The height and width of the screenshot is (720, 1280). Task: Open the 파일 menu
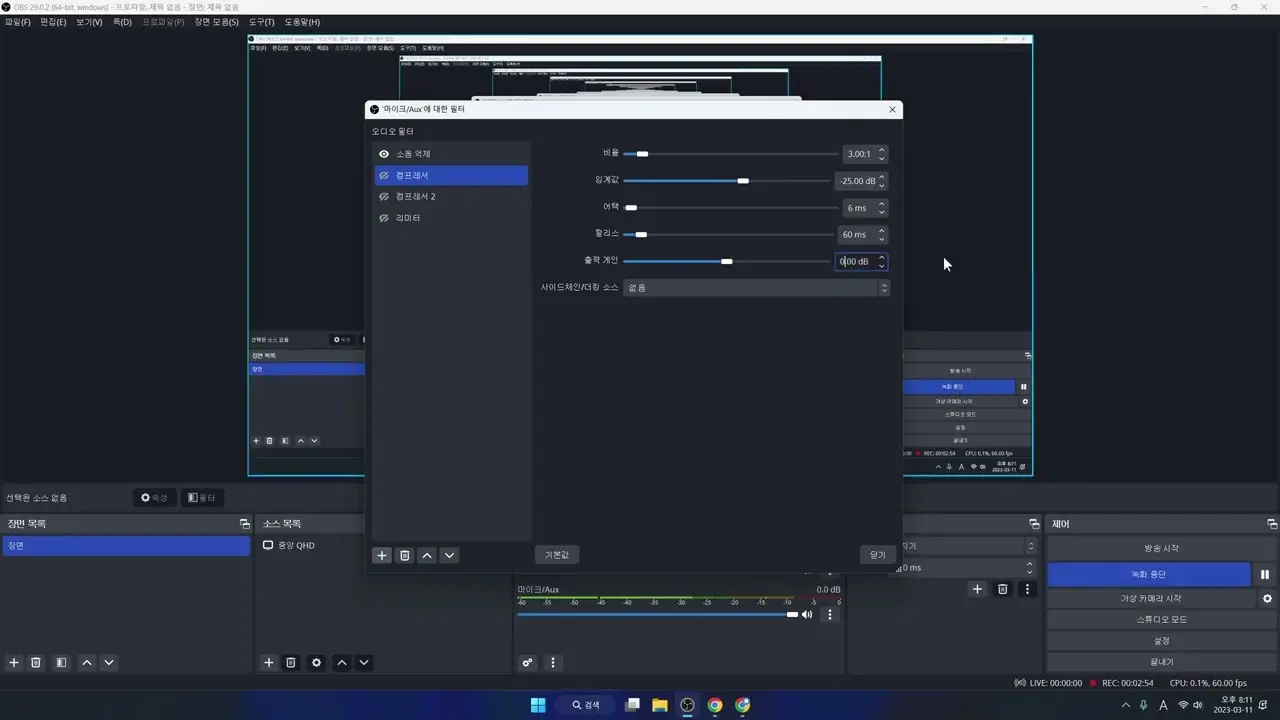(x=18, y=22)
